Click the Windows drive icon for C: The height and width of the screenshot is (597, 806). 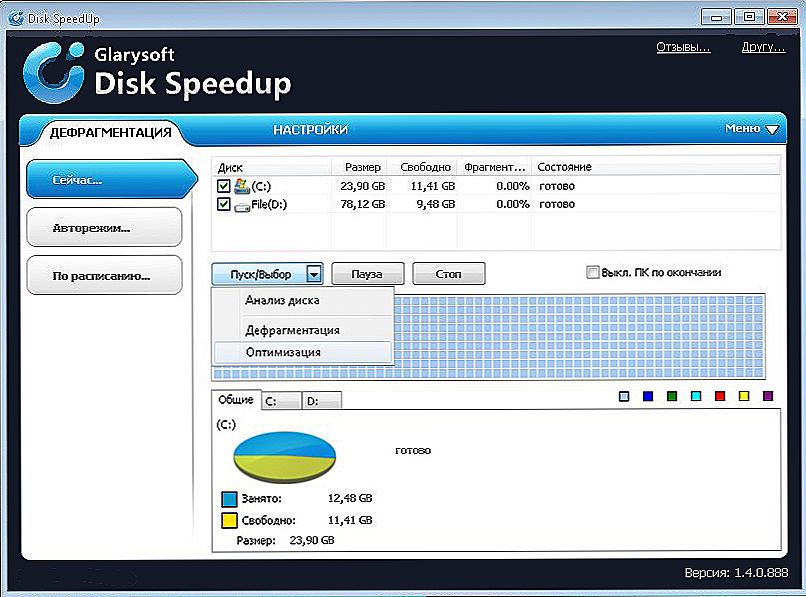(x=242, y=186)
